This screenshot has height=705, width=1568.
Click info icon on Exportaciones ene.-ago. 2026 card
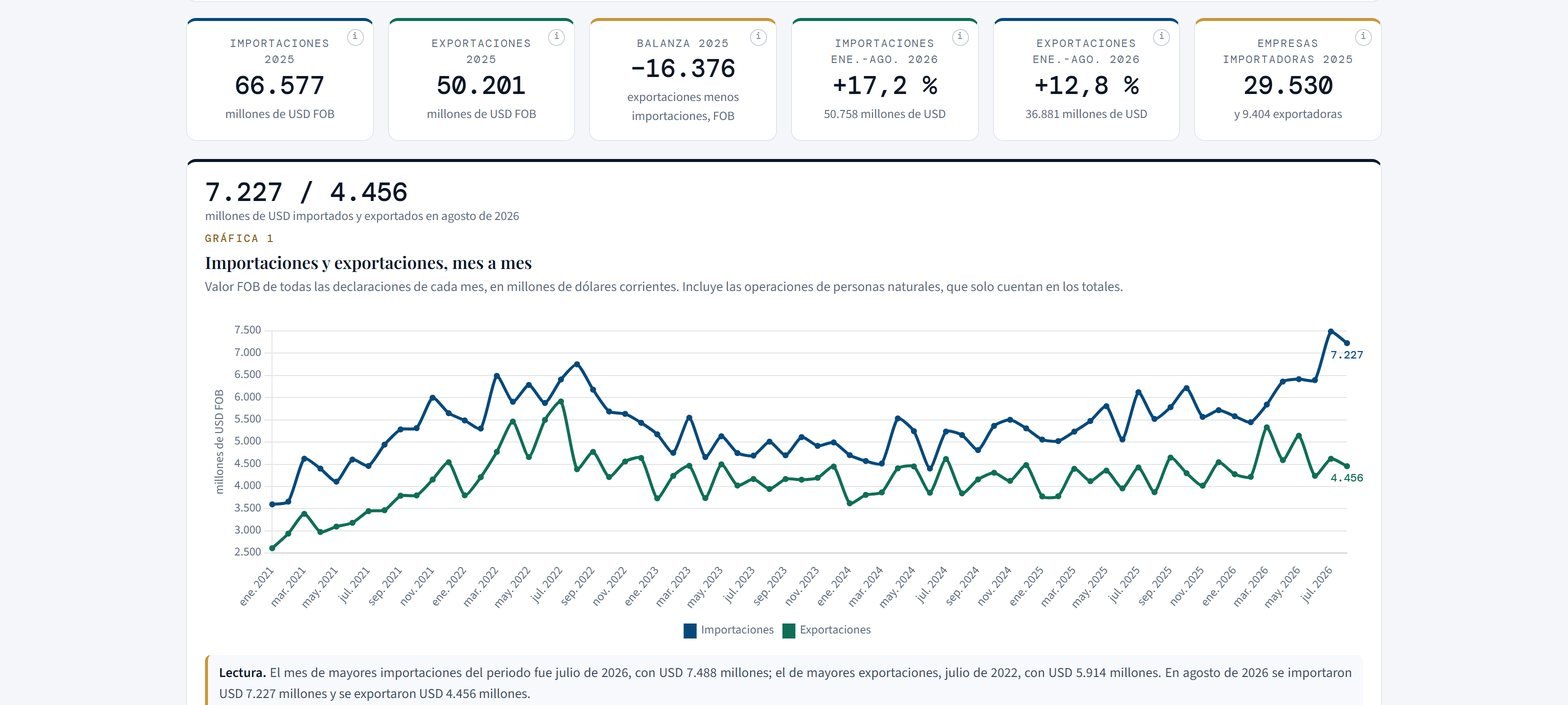coord(1161,37)
